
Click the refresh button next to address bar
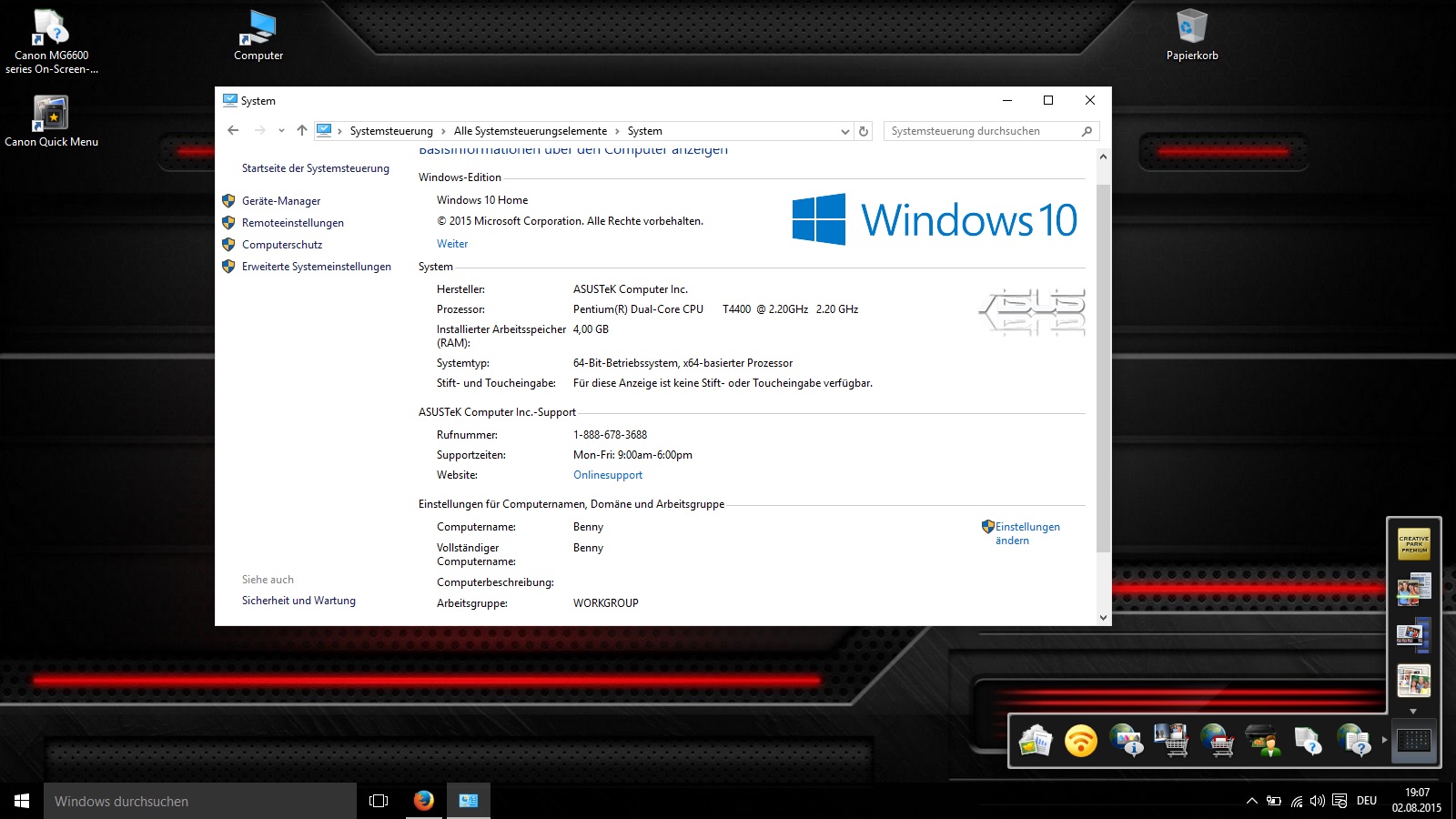coord(864,131)
